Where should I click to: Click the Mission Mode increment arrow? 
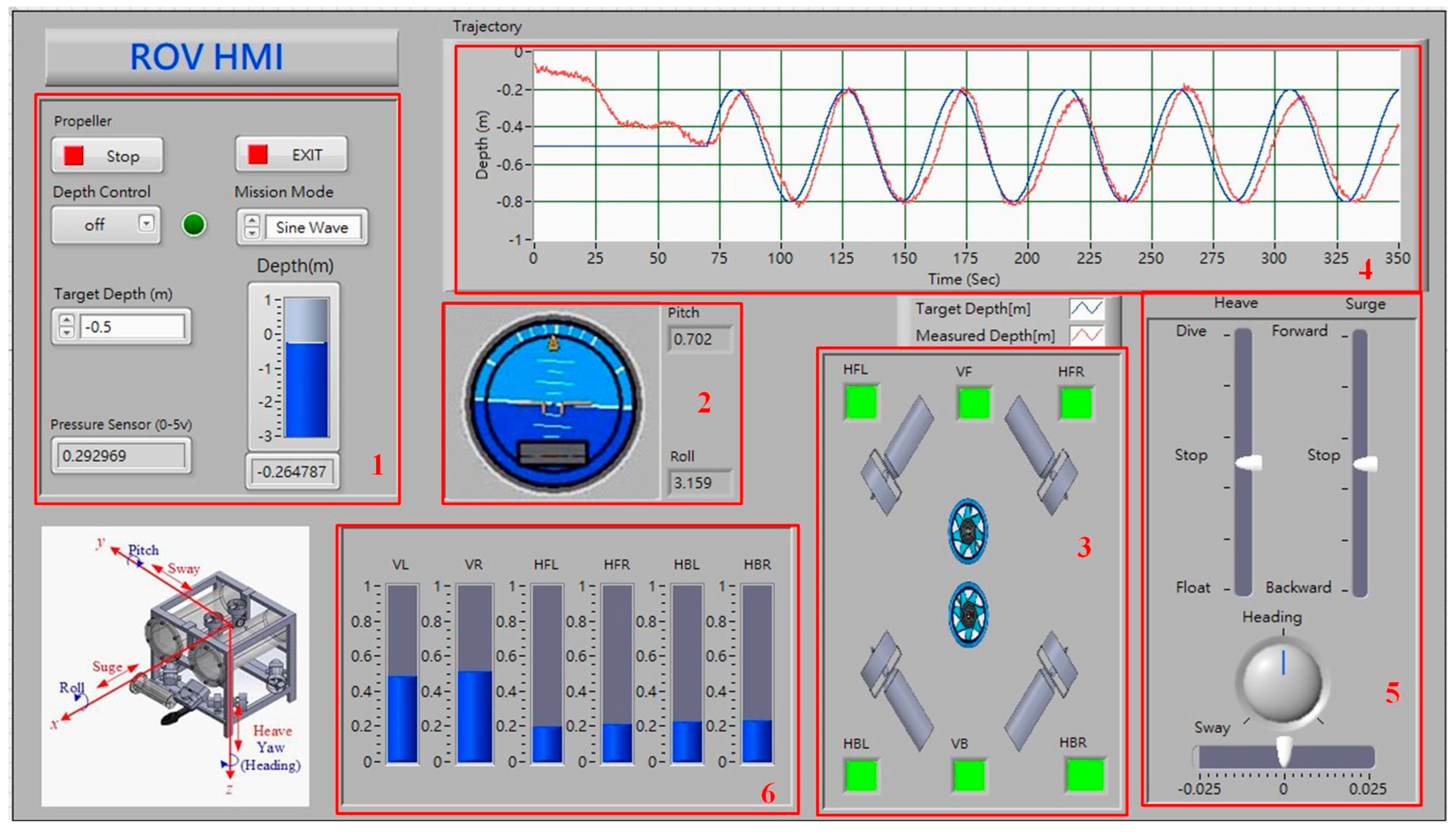[x=252, y=220]
